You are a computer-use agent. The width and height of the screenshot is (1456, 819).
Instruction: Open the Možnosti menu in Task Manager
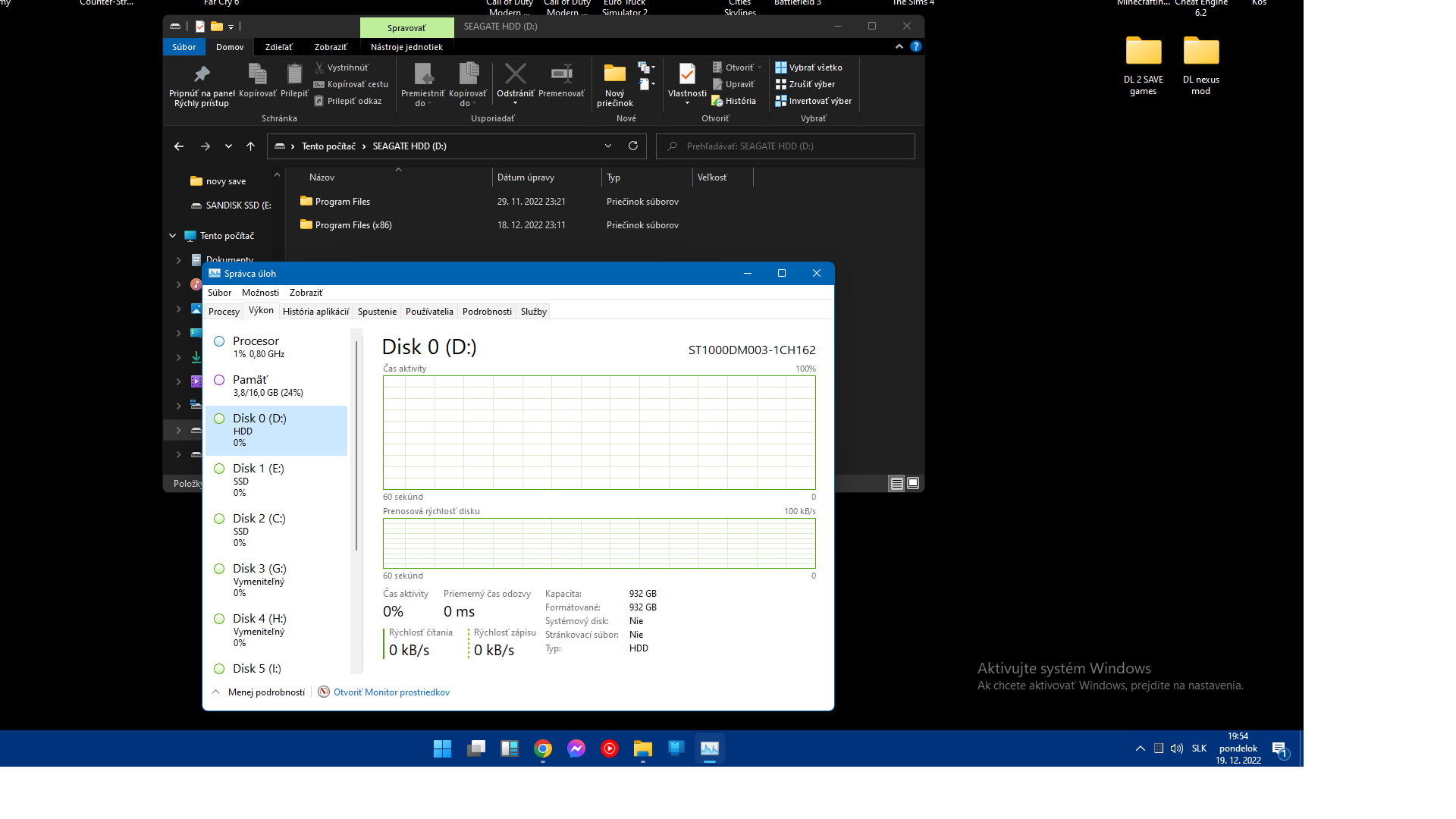pyautogui.click(x=260, y=293)
